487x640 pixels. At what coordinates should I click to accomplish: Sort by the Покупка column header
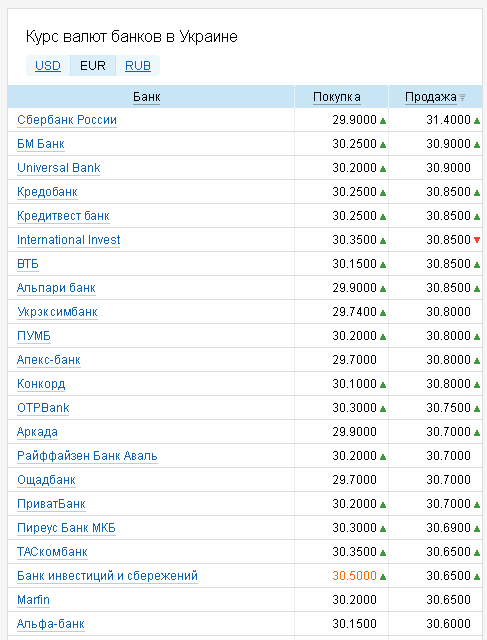pyautogui.click(x=336, y=97)
